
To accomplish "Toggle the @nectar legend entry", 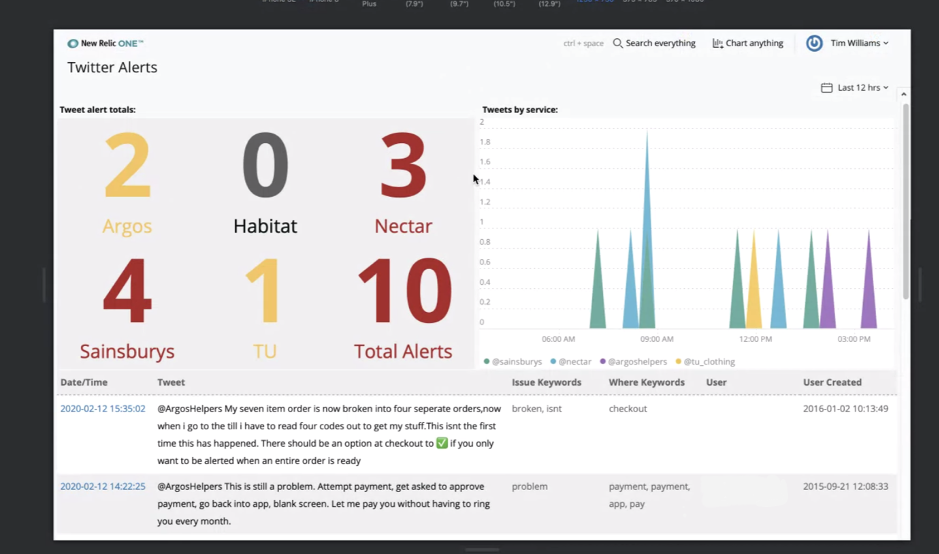I will (571, 362).
